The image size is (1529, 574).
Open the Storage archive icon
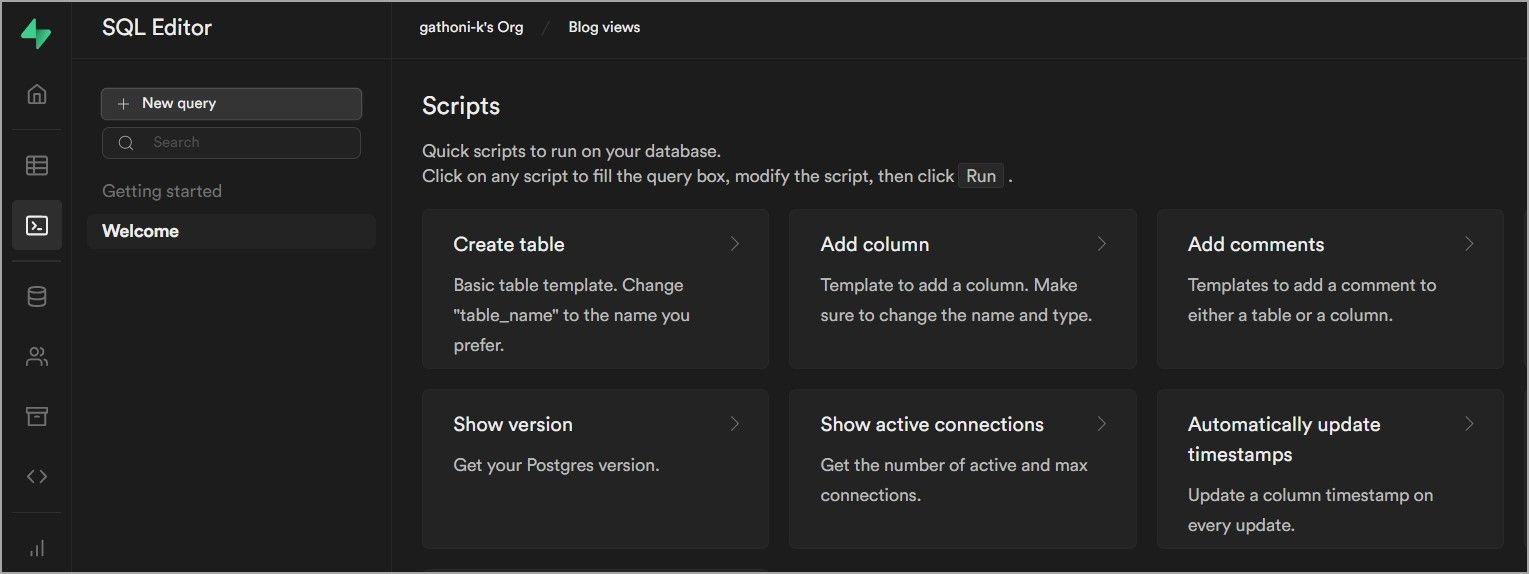(37, 416)
